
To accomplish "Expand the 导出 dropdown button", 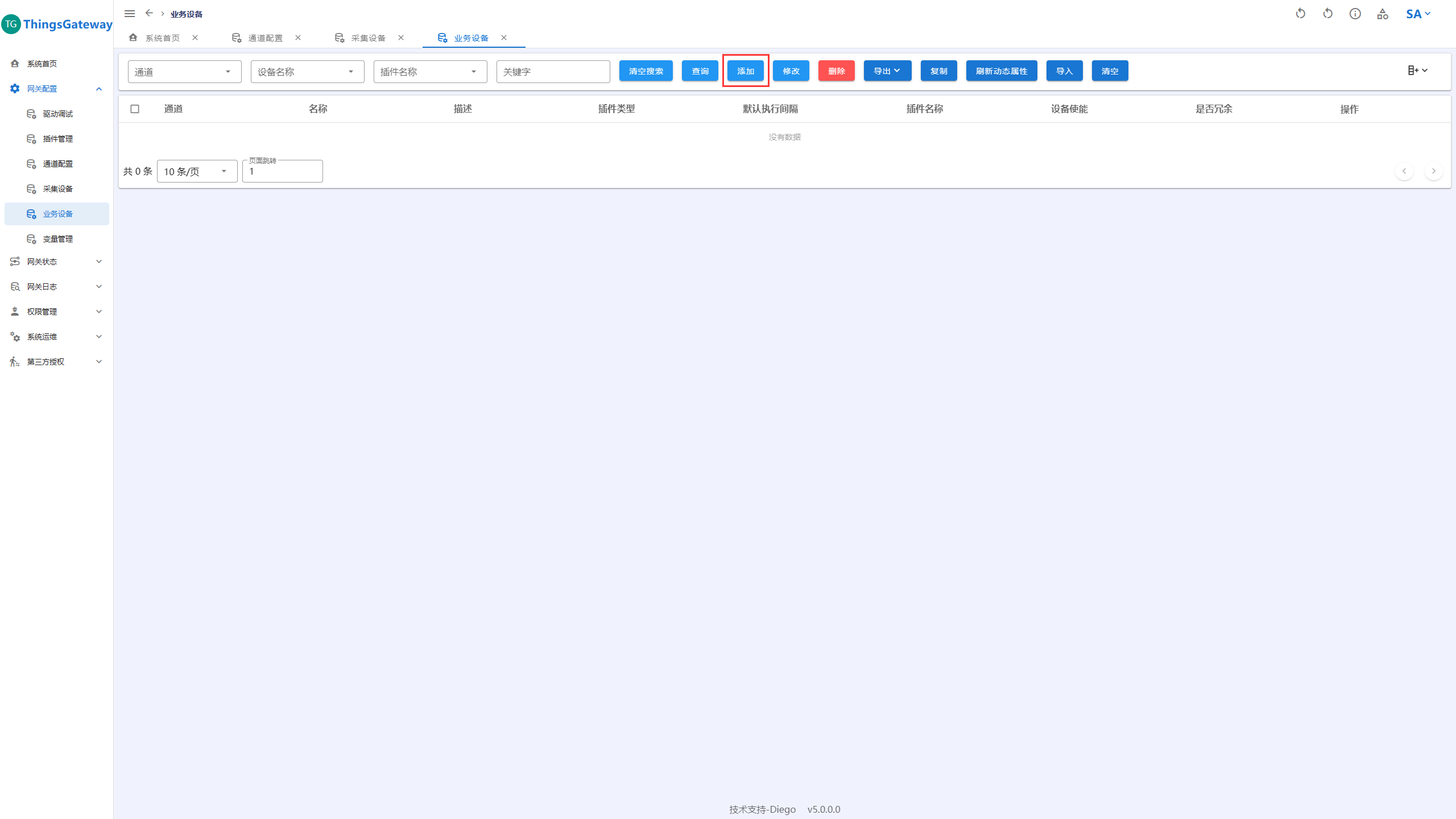I will 887,71.
